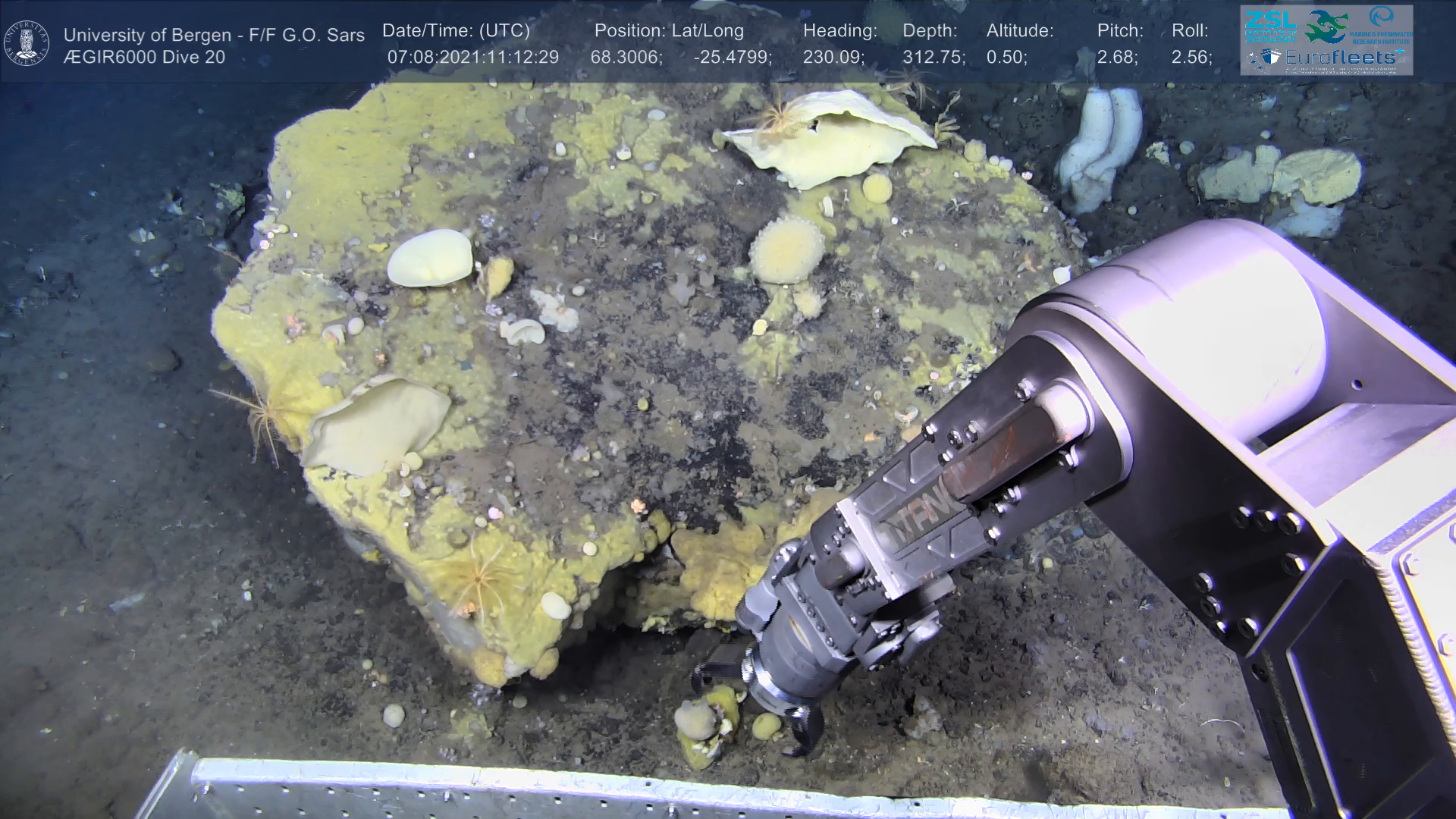Click the Depth value 312.75
The width and height of the screenshot is (1456, 819).
[x=934, y=58]
